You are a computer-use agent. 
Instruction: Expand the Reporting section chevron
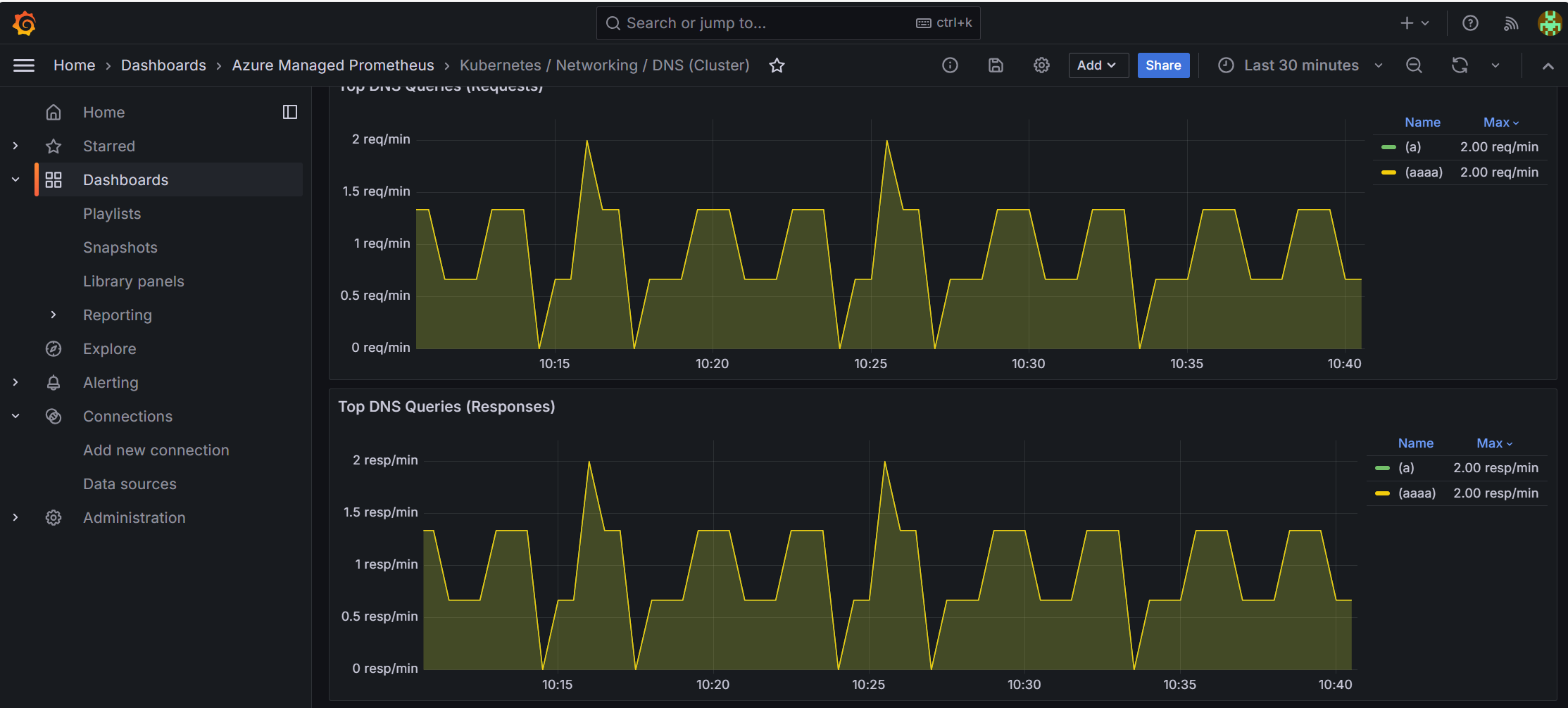(54, 315)
